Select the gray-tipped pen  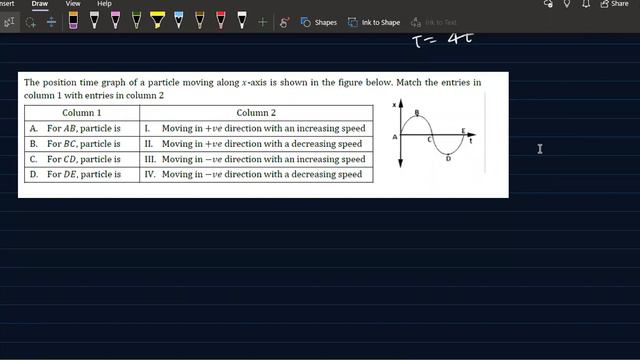click(x=94, y=20)
